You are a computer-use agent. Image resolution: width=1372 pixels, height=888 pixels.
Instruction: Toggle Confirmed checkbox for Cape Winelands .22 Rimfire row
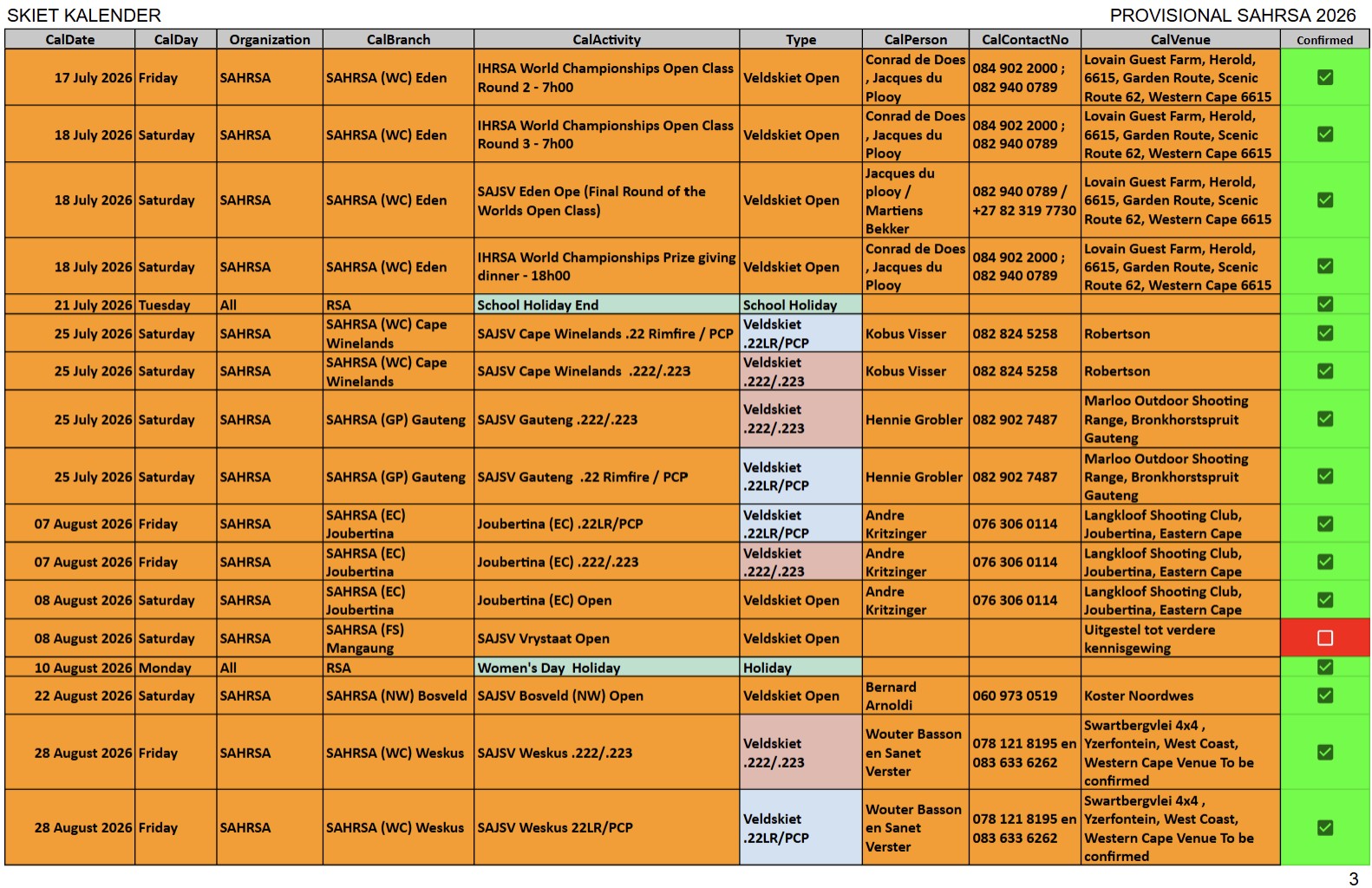point(1324,333)
